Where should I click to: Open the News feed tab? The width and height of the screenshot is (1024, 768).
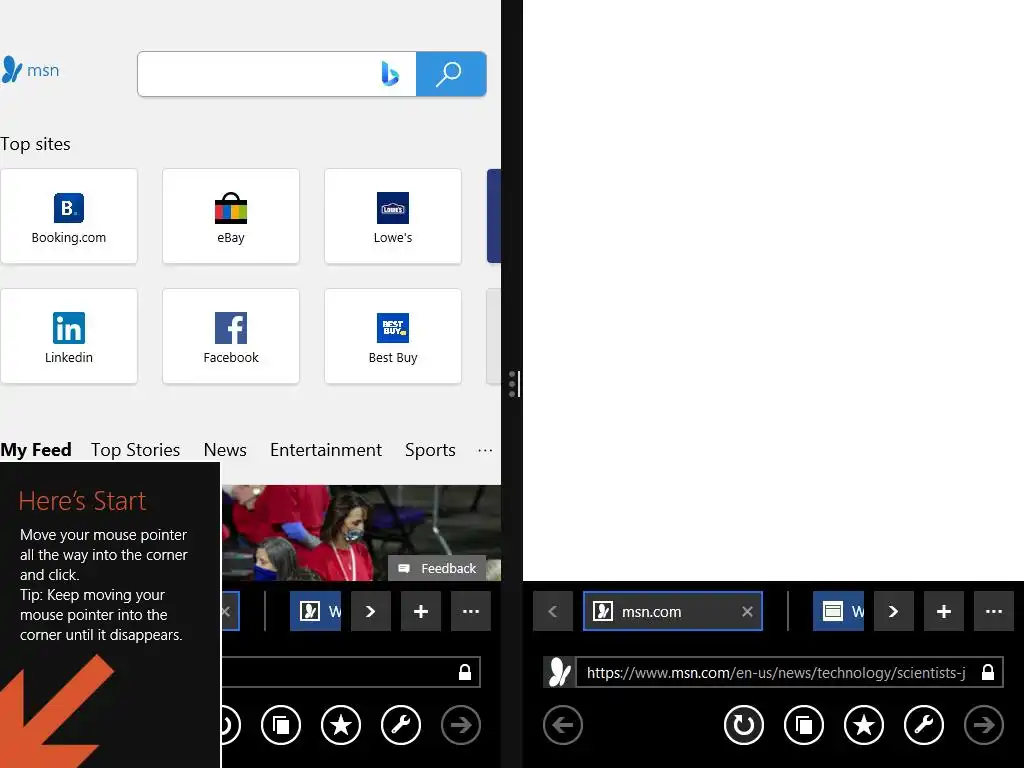pos(225,450)
